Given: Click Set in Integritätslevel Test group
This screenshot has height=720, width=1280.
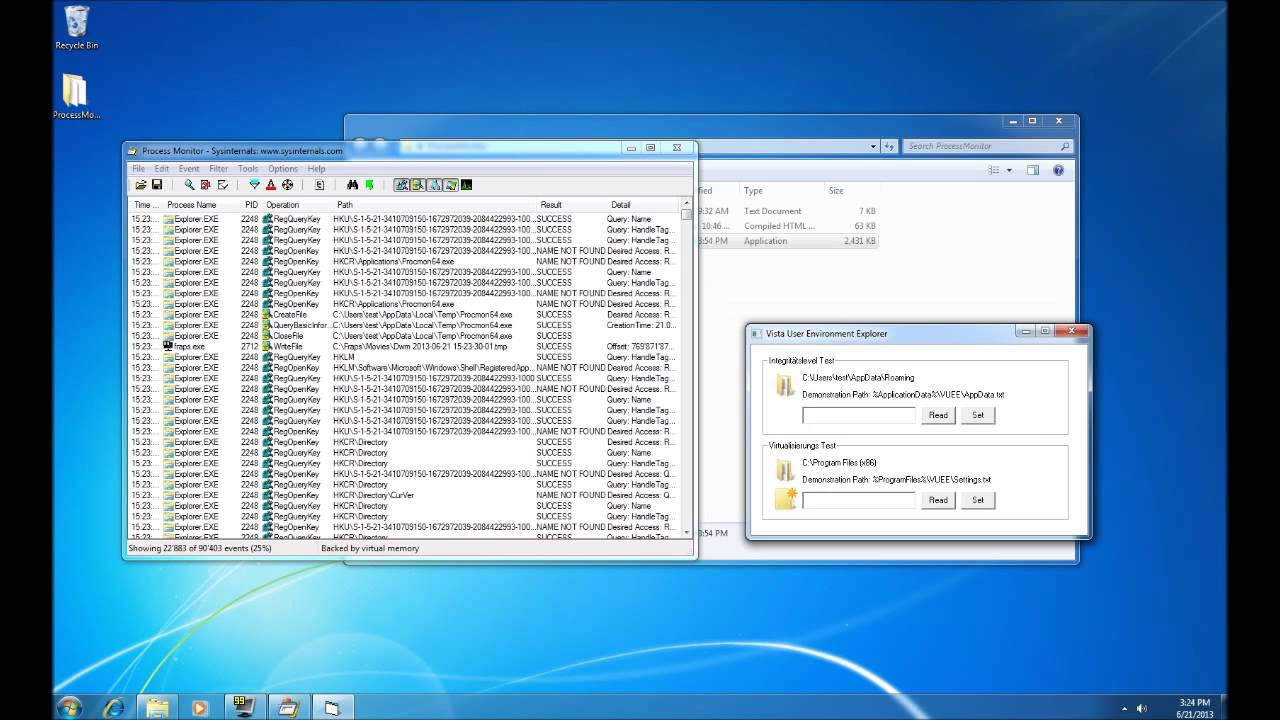Looking at the screenshot, I should click(x=978, y=415).
